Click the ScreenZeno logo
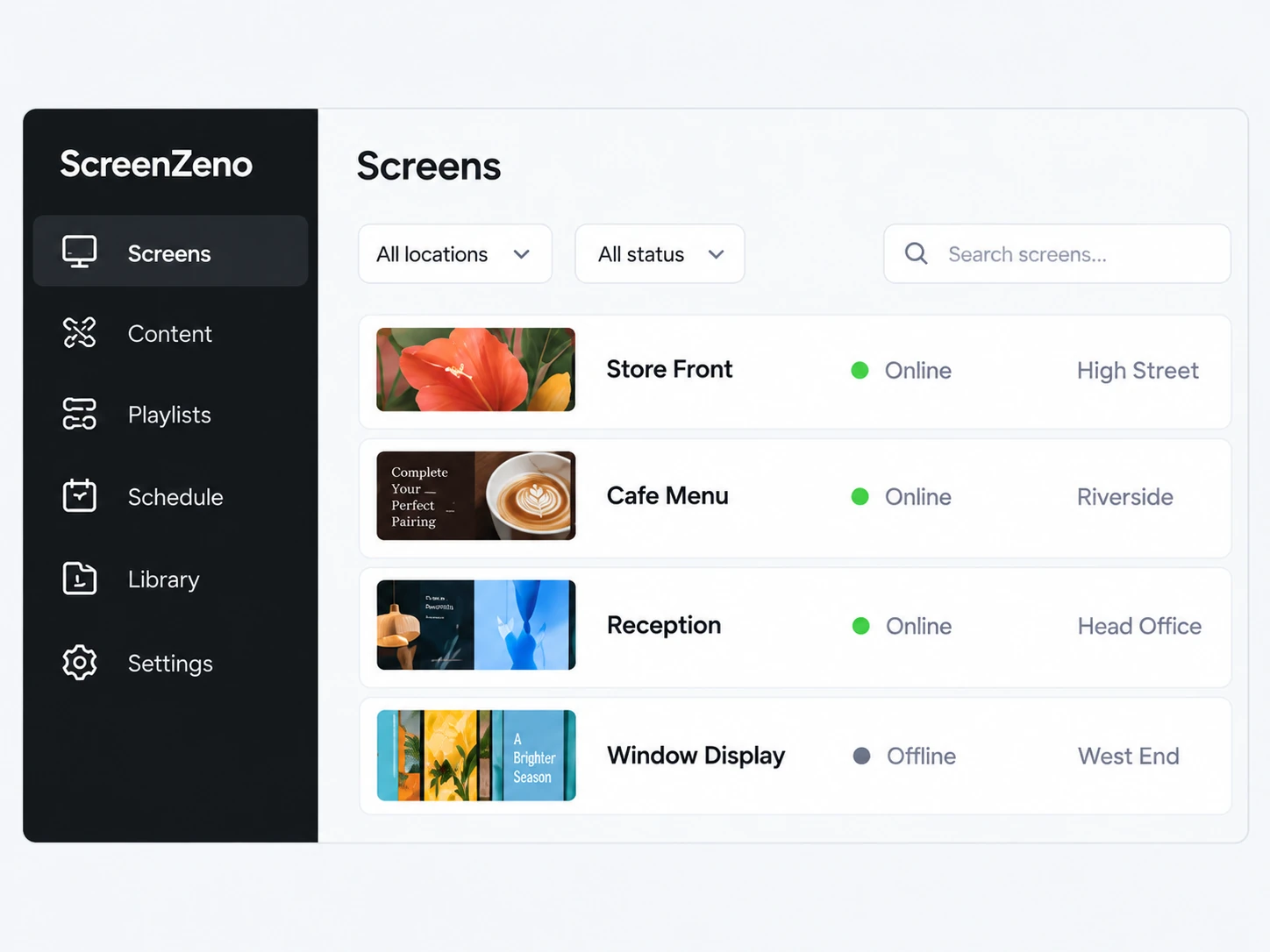Screen dimensions: 1270x952 [x=156, y=164]
